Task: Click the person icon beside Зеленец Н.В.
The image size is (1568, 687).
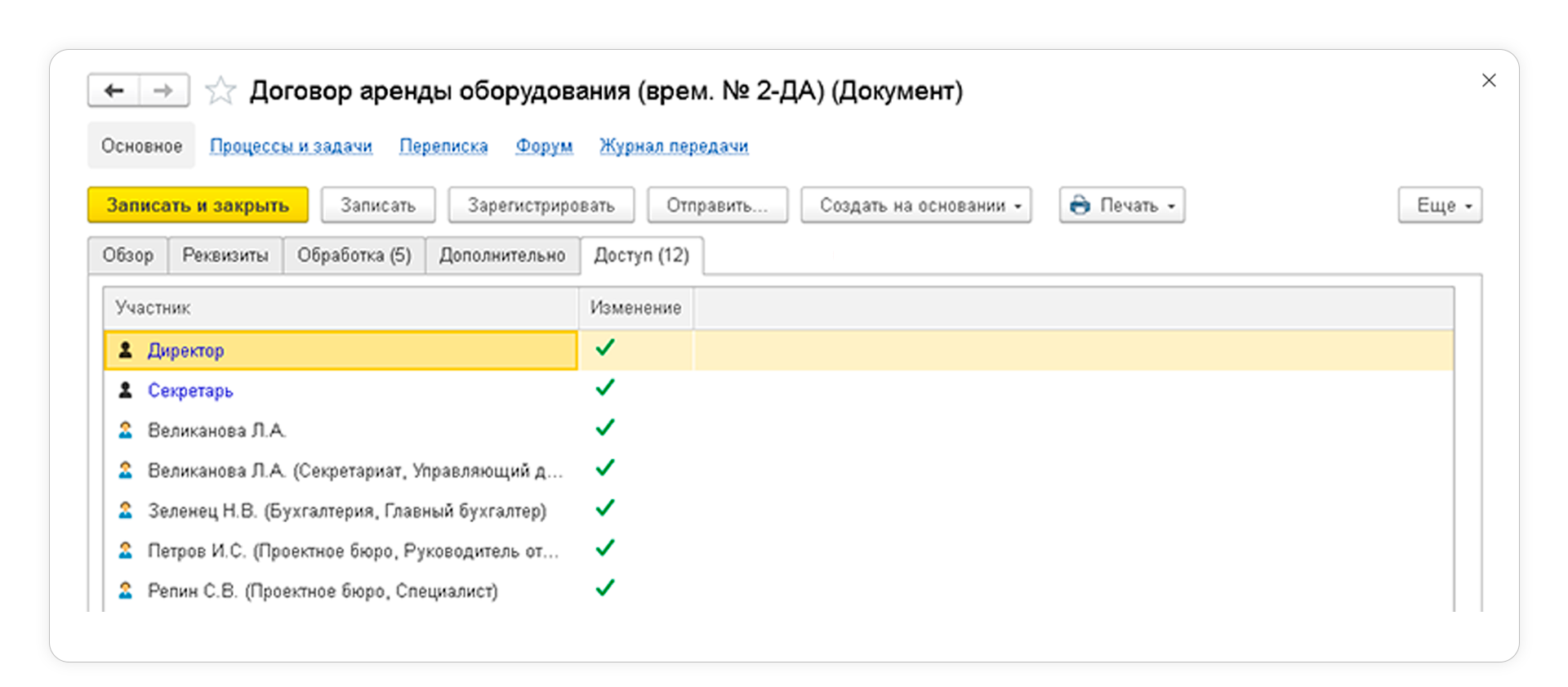Action: point(126,511)
